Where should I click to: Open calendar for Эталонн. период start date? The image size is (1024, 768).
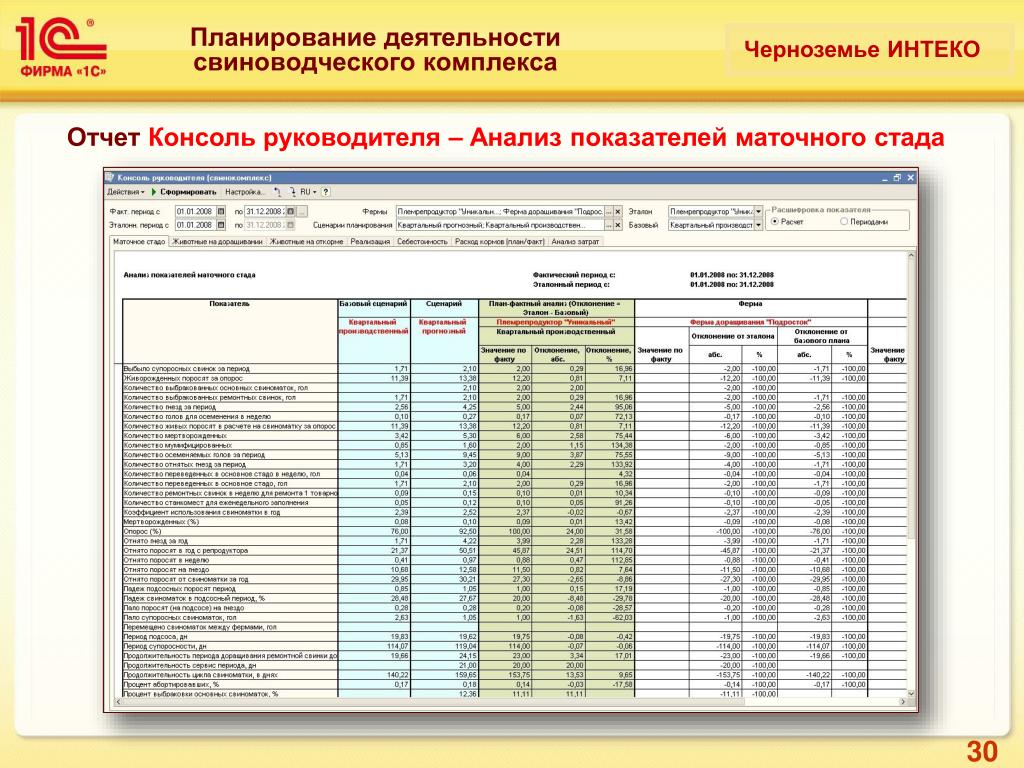click(221, 225)
